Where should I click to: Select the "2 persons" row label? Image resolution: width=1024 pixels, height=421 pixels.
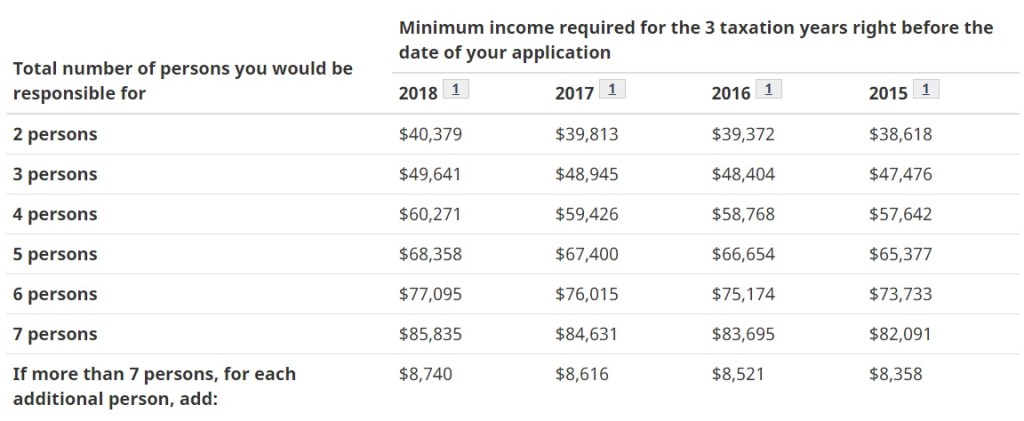pyautogui.click(x=55, y=134)
